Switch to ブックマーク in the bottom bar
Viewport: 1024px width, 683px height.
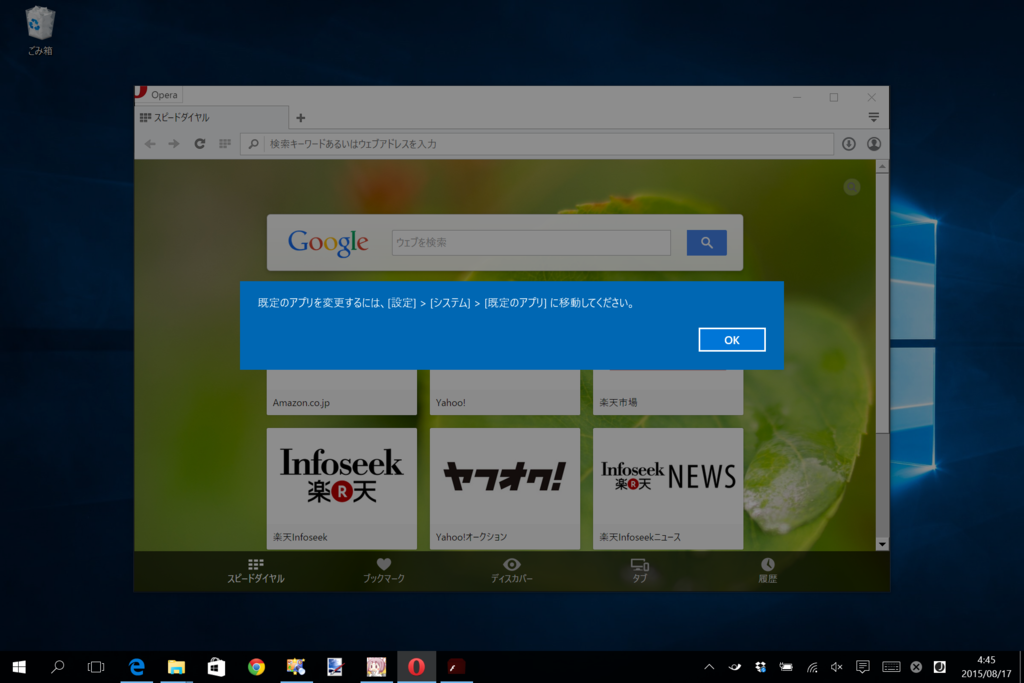(383, 571)
